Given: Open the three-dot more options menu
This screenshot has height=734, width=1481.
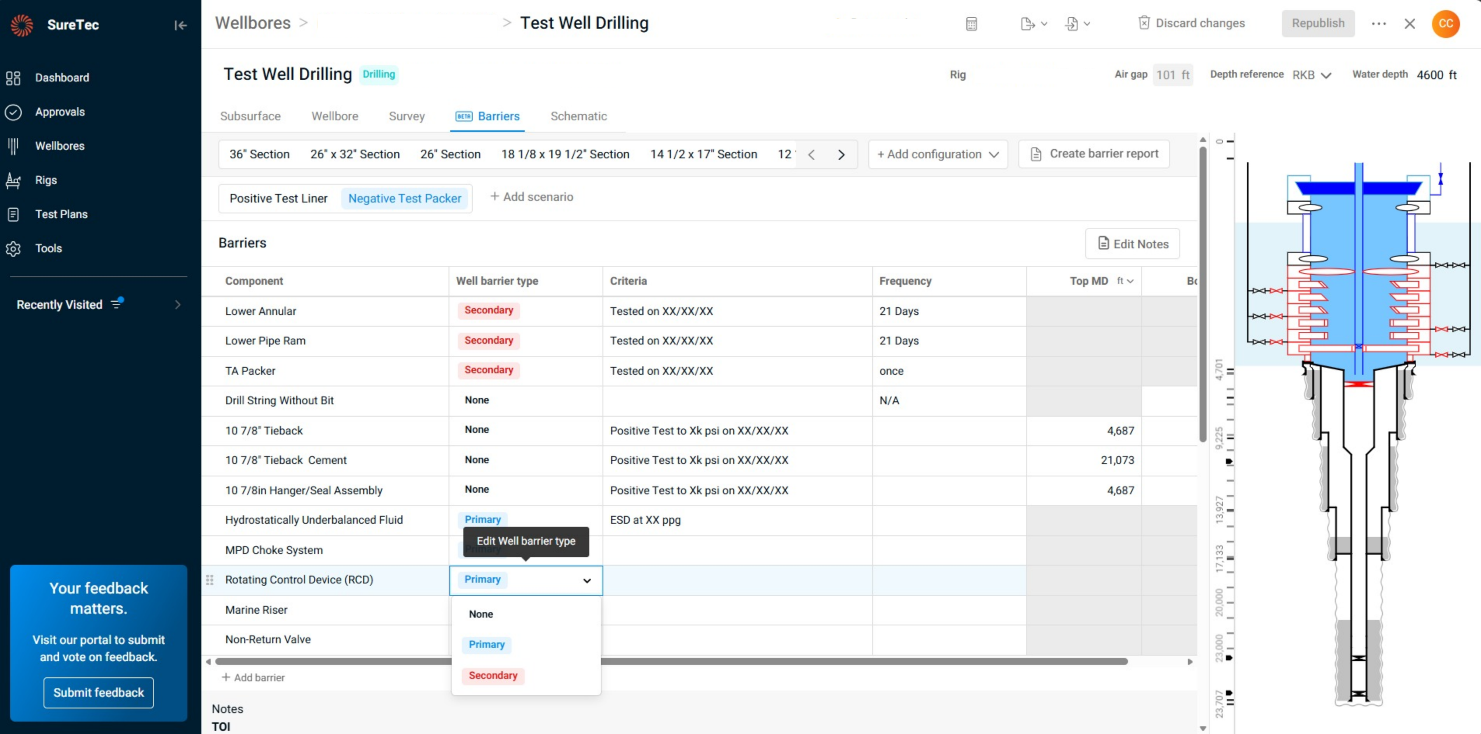Looking at the screenshot, I should pyautogui.click(x=1379, y=24).
